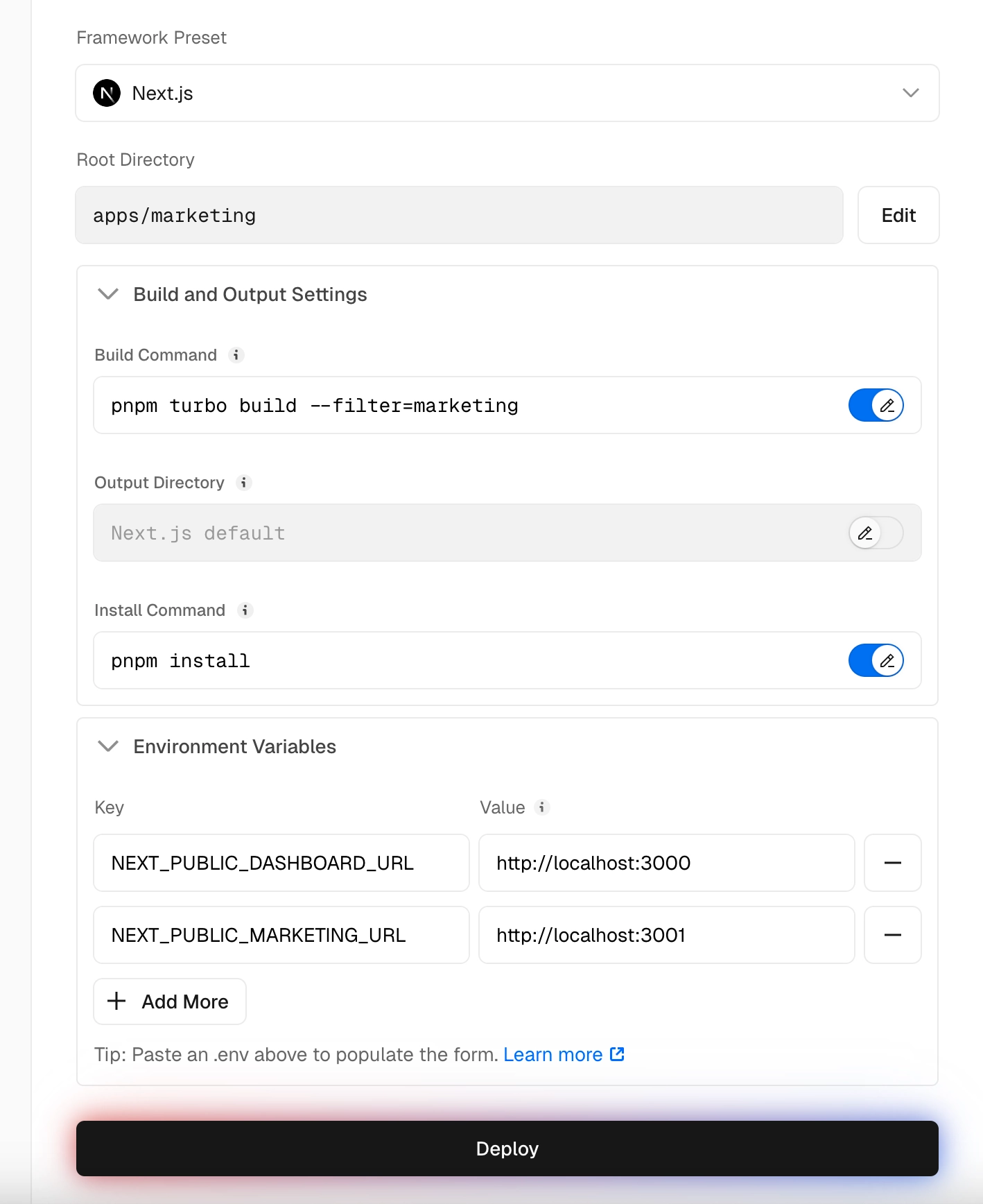Remove the NEXT_PUBLIC_MARKETING_URL variable row

pos(893,935)
